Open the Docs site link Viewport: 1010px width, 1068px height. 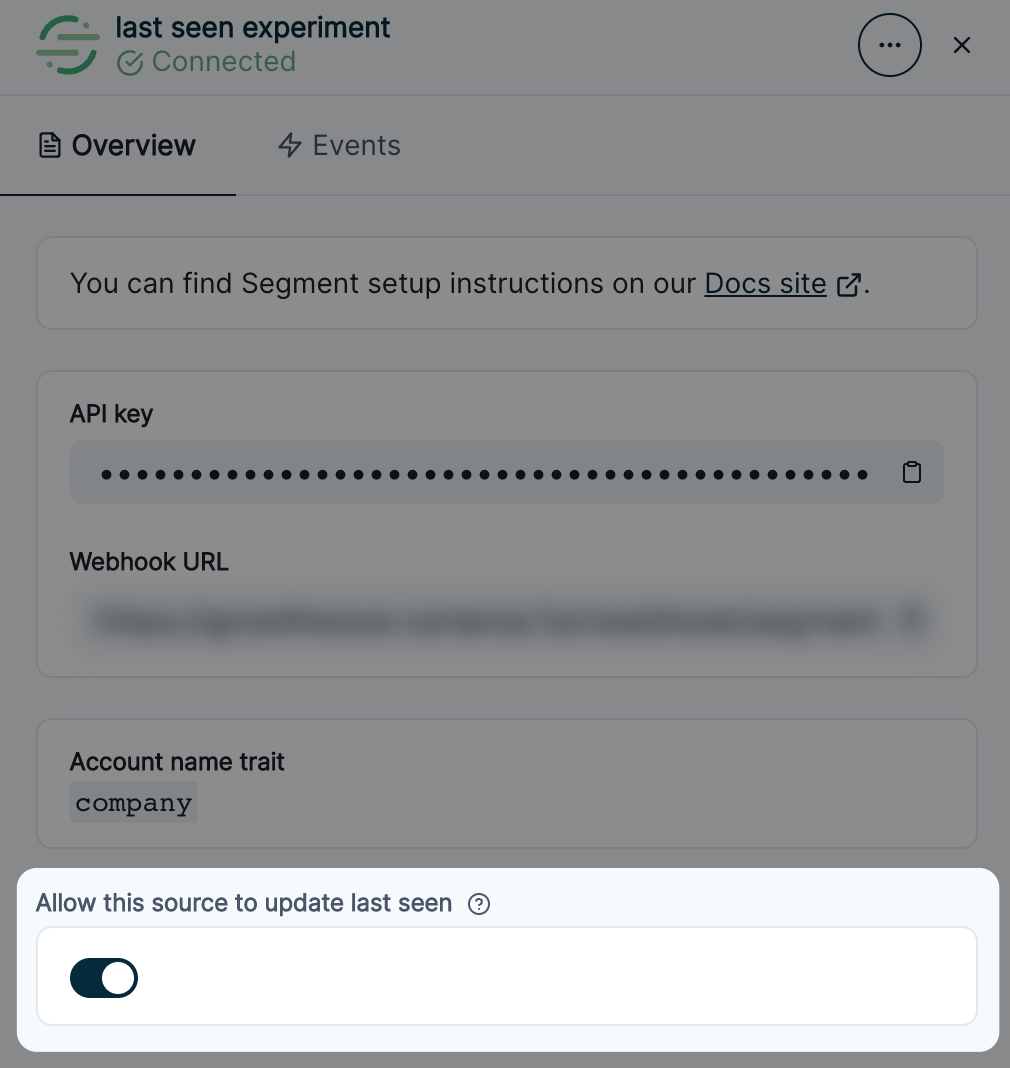(765, 284)
